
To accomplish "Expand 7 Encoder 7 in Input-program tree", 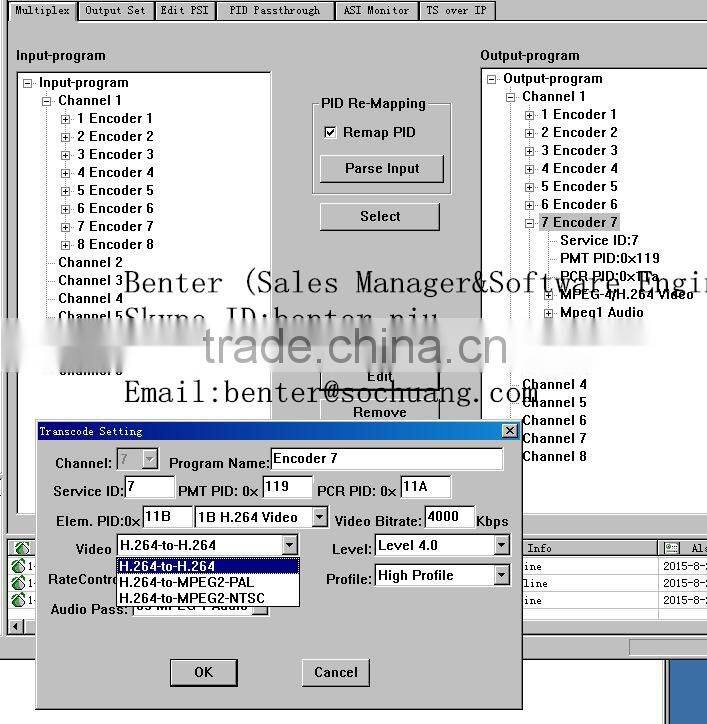I will 66,227.
